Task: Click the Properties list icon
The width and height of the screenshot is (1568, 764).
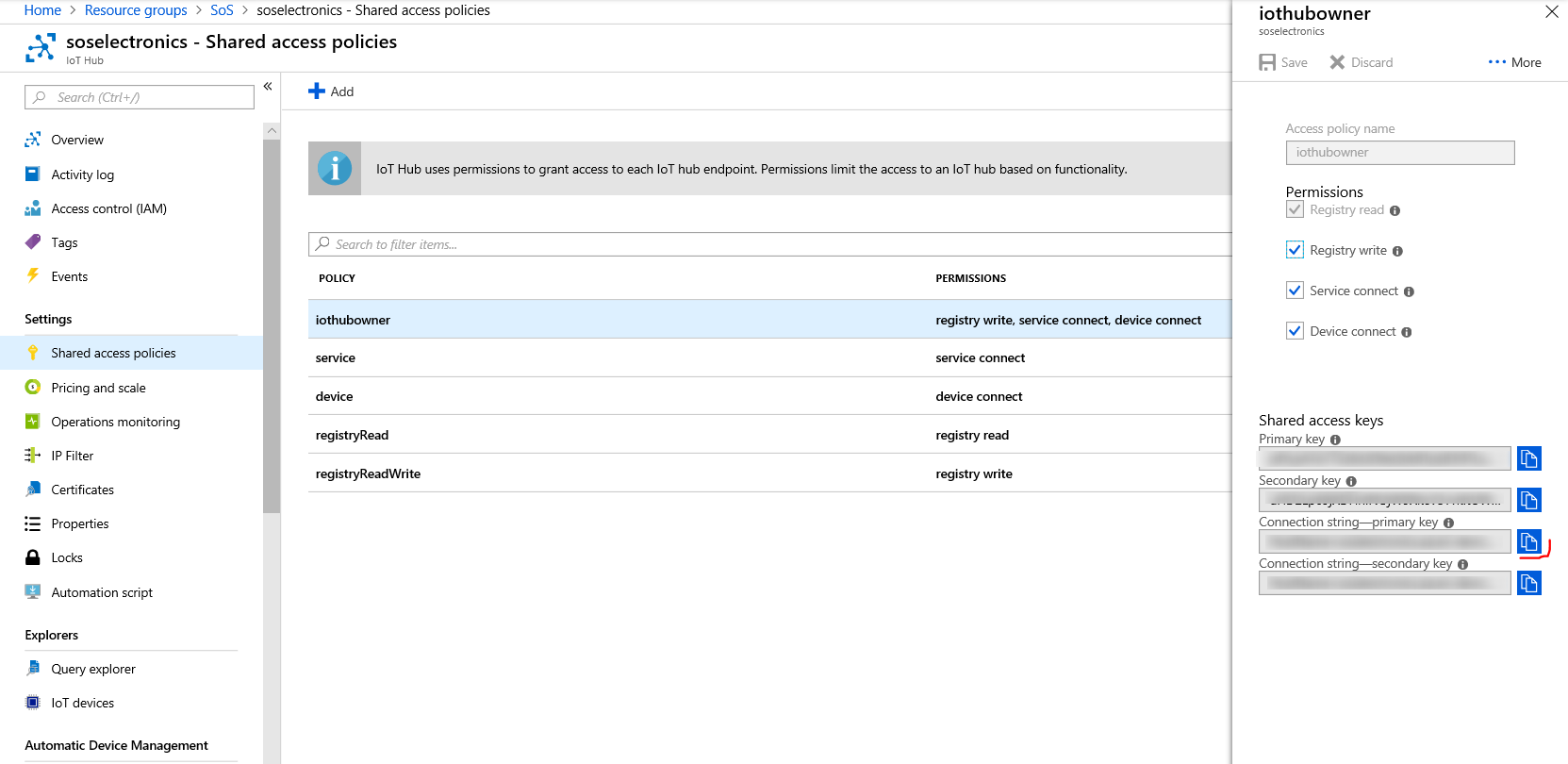Action: [33, 523]
